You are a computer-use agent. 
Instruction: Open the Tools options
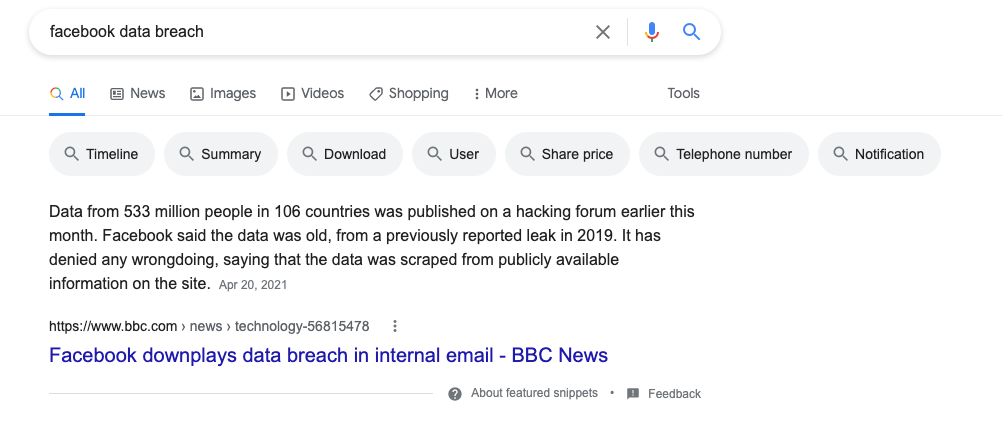683,93
